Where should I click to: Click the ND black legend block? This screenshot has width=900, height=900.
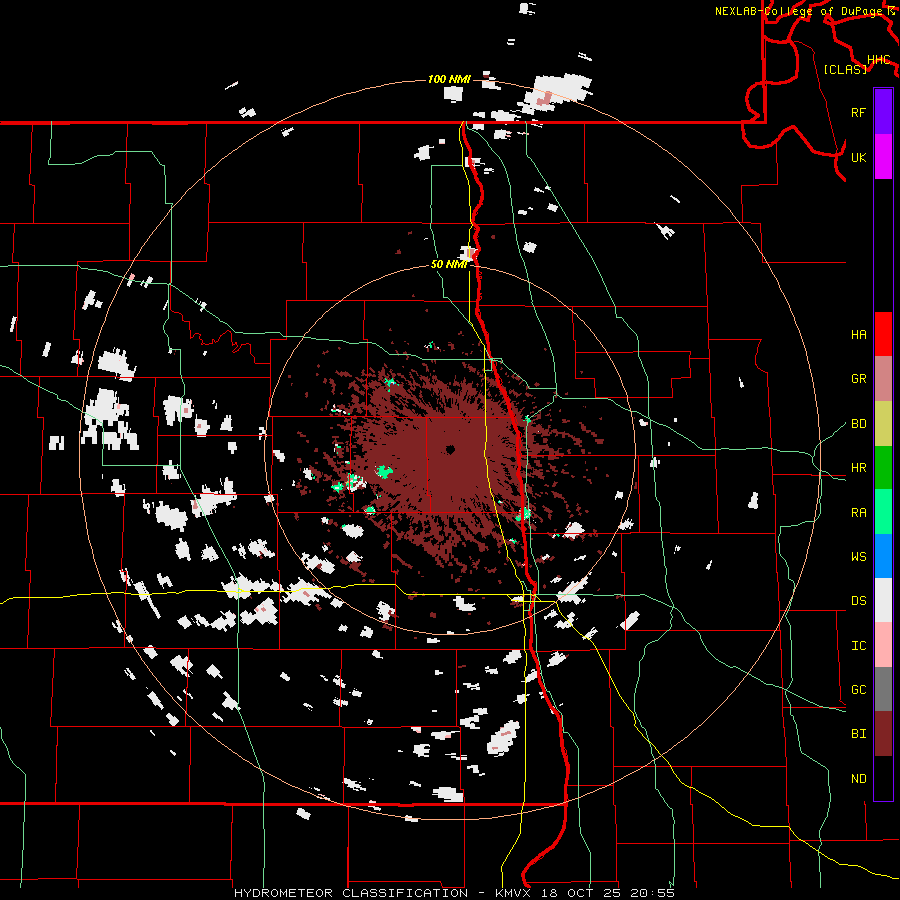tap(883, 778)
